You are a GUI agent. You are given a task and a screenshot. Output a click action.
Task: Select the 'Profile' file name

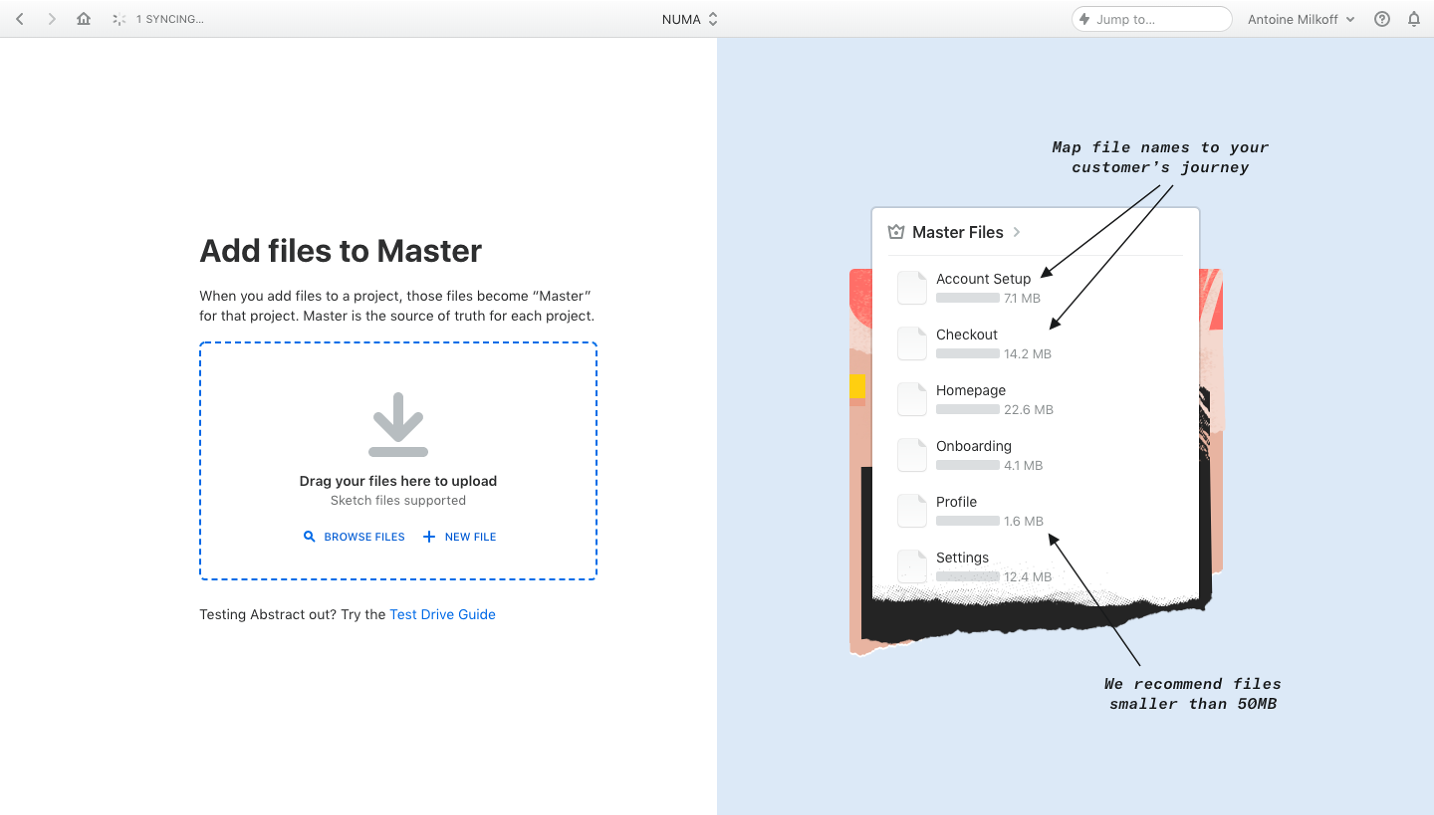[x=956, y=502]
